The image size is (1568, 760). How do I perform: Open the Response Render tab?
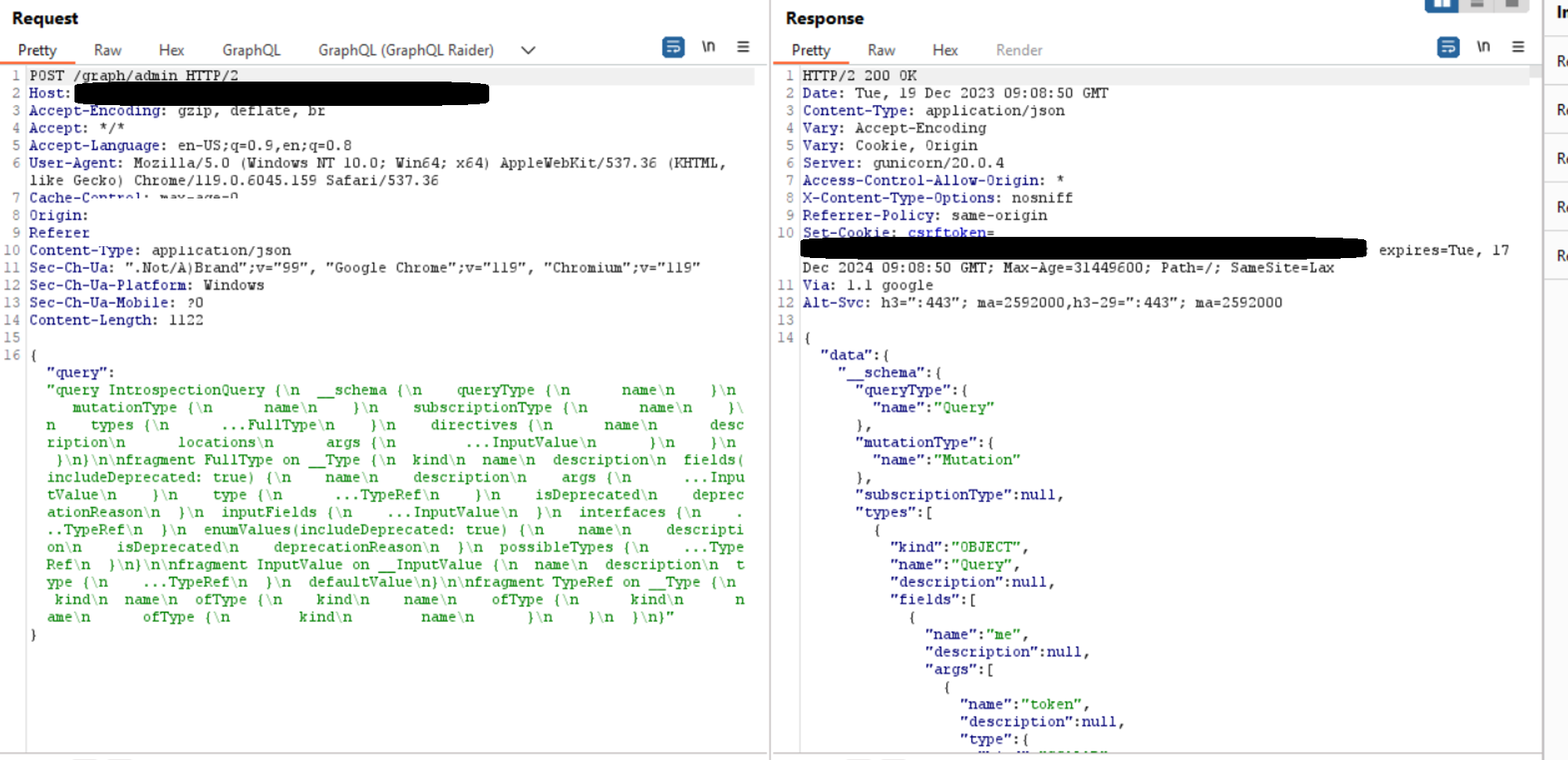(x=1018, y=50)
